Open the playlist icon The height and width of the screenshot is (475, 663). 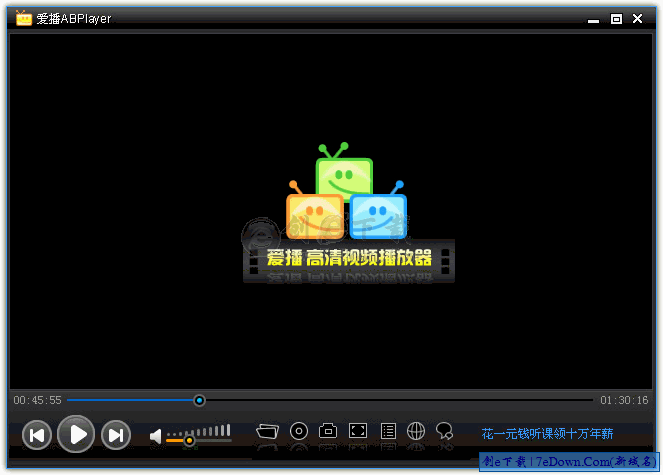coord(388,431)
